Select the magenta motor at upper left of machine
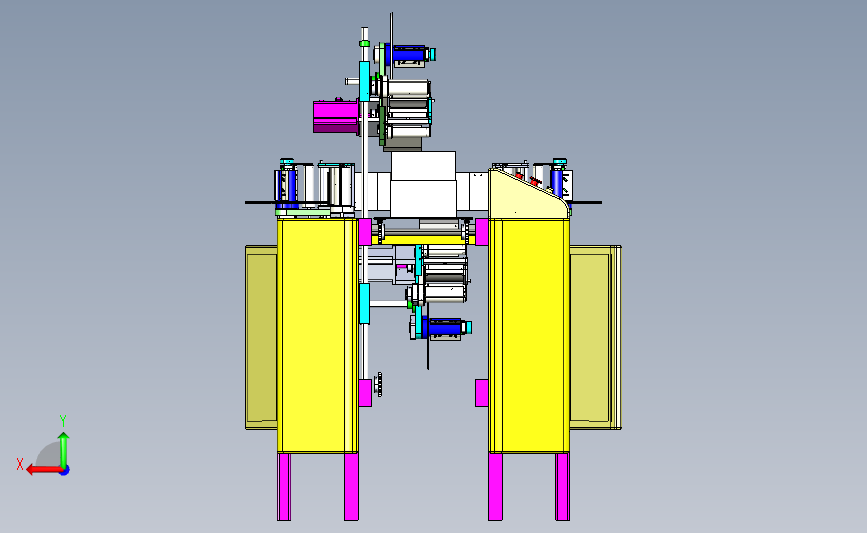867x533 pixels. pos(336,117)
